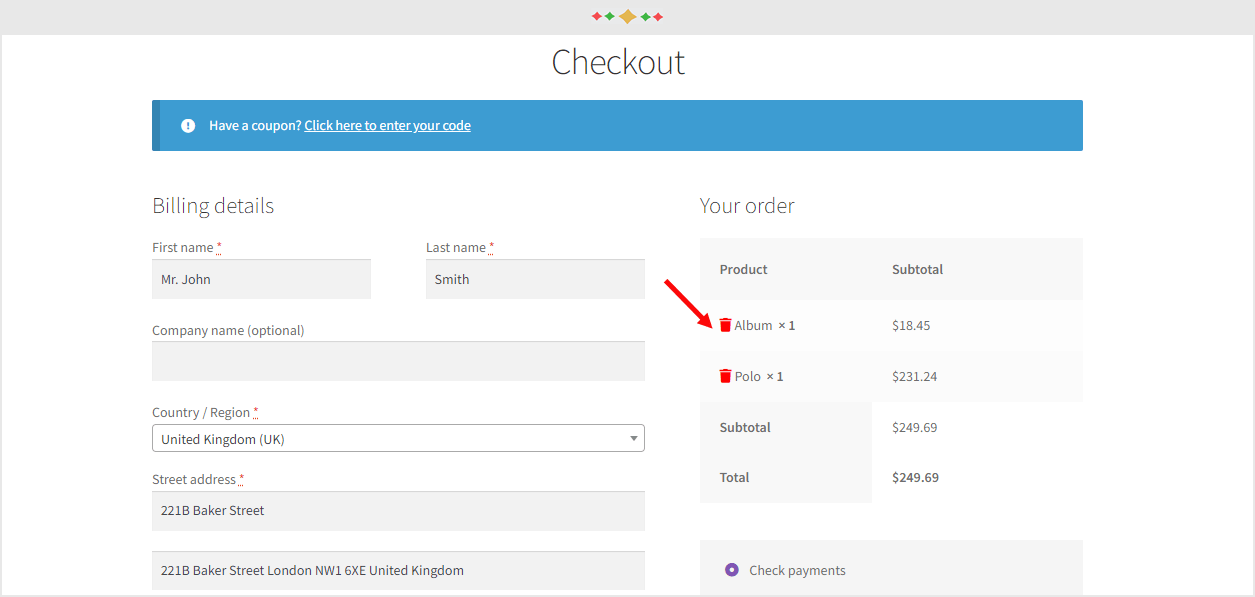Click the Country dropdown arrow
1255x597 pixels.
(x=633, y=439)
